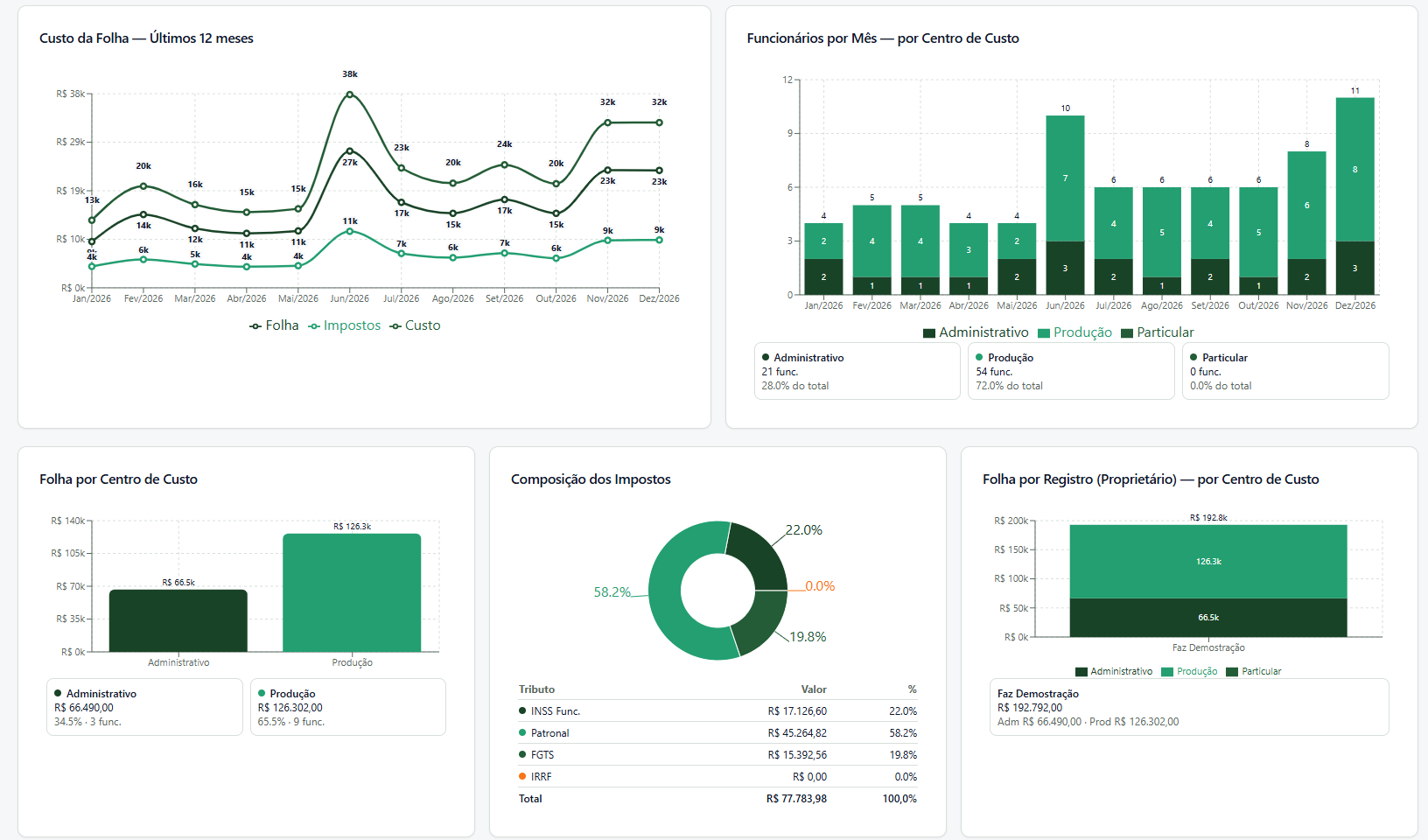Click the 27k Jun/2026 point on the Folha line
Screen dimensions: 1428x840
(x=350, y=150)
